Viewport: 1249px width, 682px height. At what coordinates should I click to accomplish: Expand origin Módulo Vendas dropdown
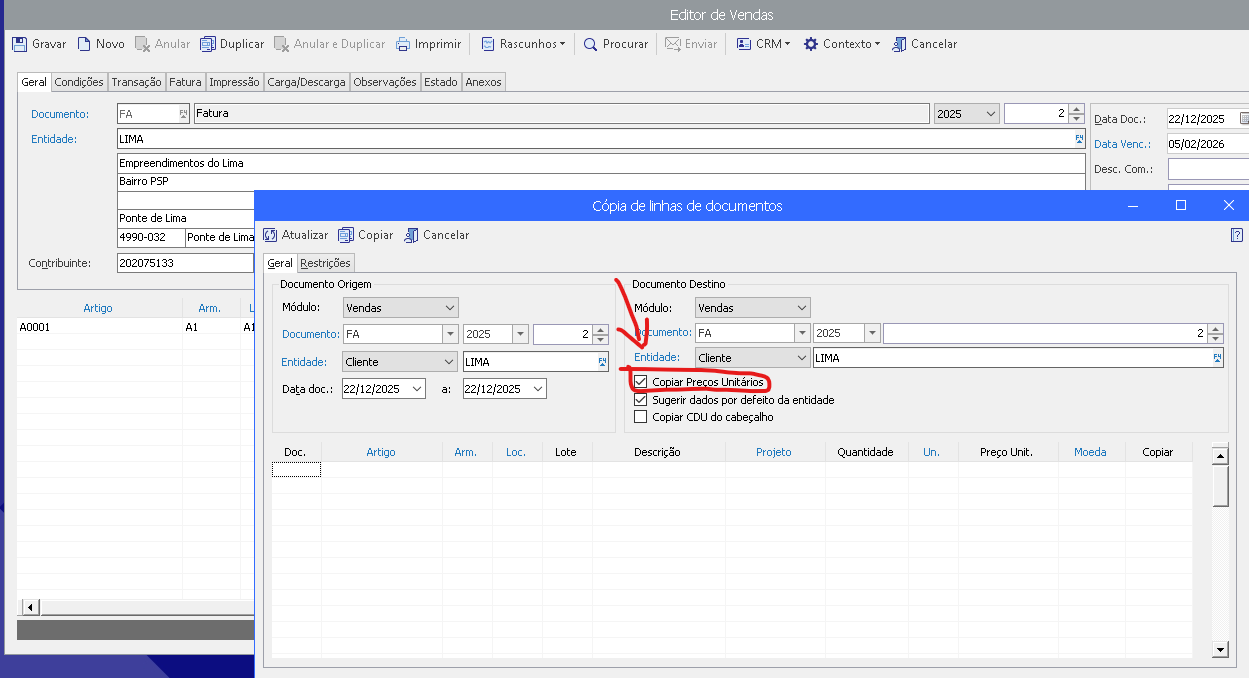pyautogui.click(x=449, y=308)
